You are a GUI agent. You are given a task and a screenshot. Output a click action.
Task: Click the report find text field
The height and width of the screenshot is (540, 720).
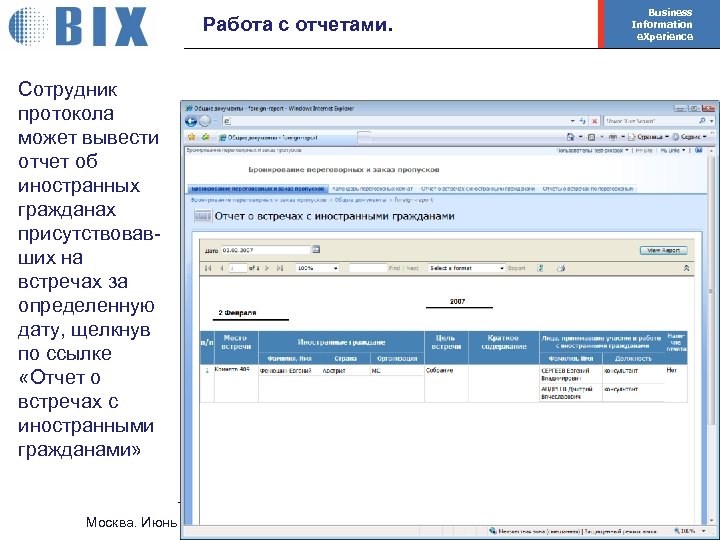coord(368,268)
